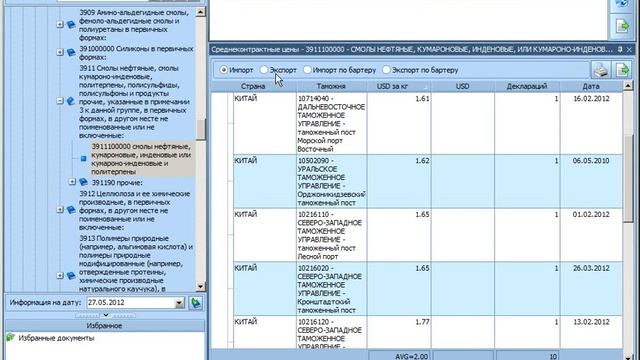Collapse the 3911 Смолы нефтяные node
Screen dimensions: 640x360
point(60,101)
